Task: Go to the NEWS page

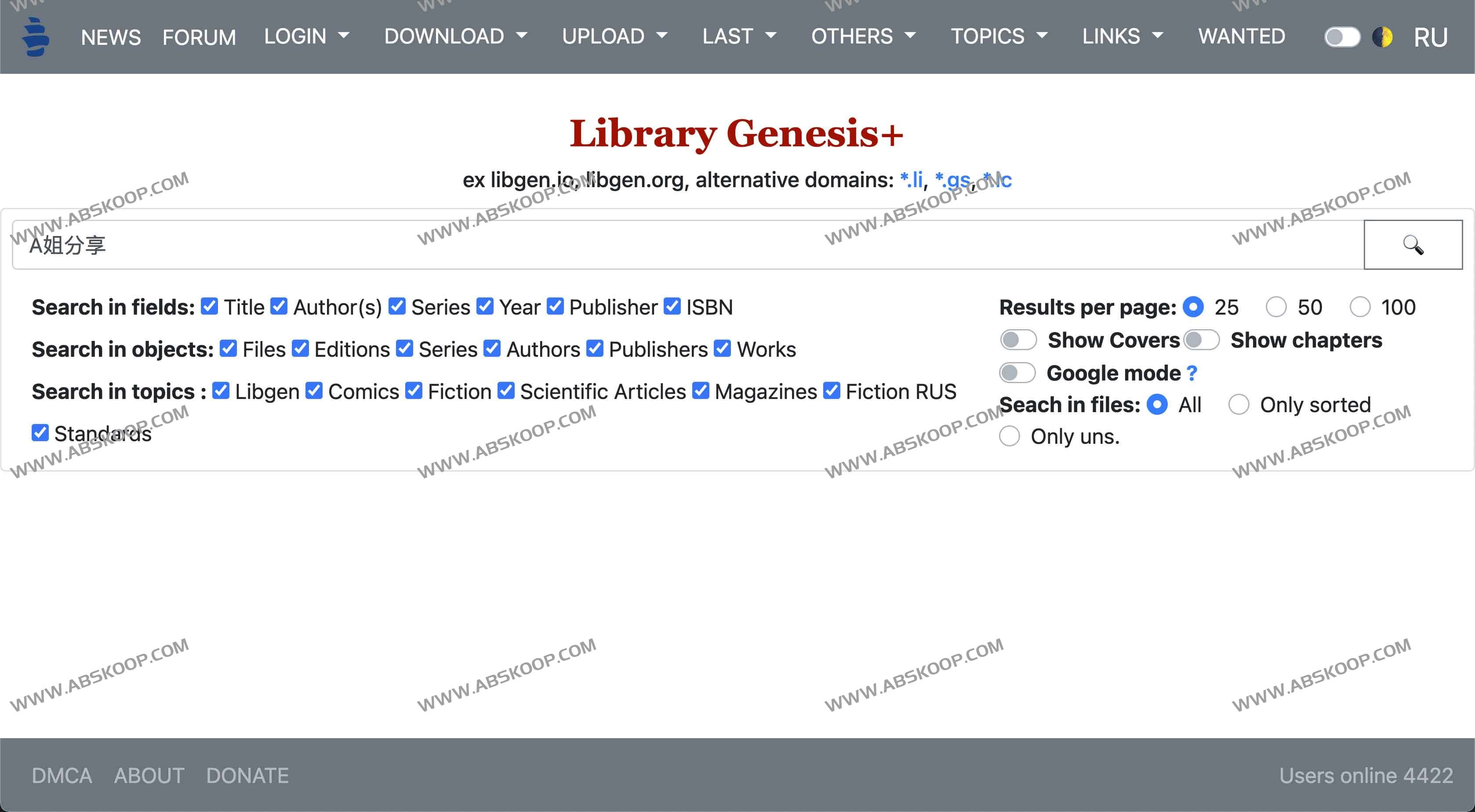Action: [111, 36]
